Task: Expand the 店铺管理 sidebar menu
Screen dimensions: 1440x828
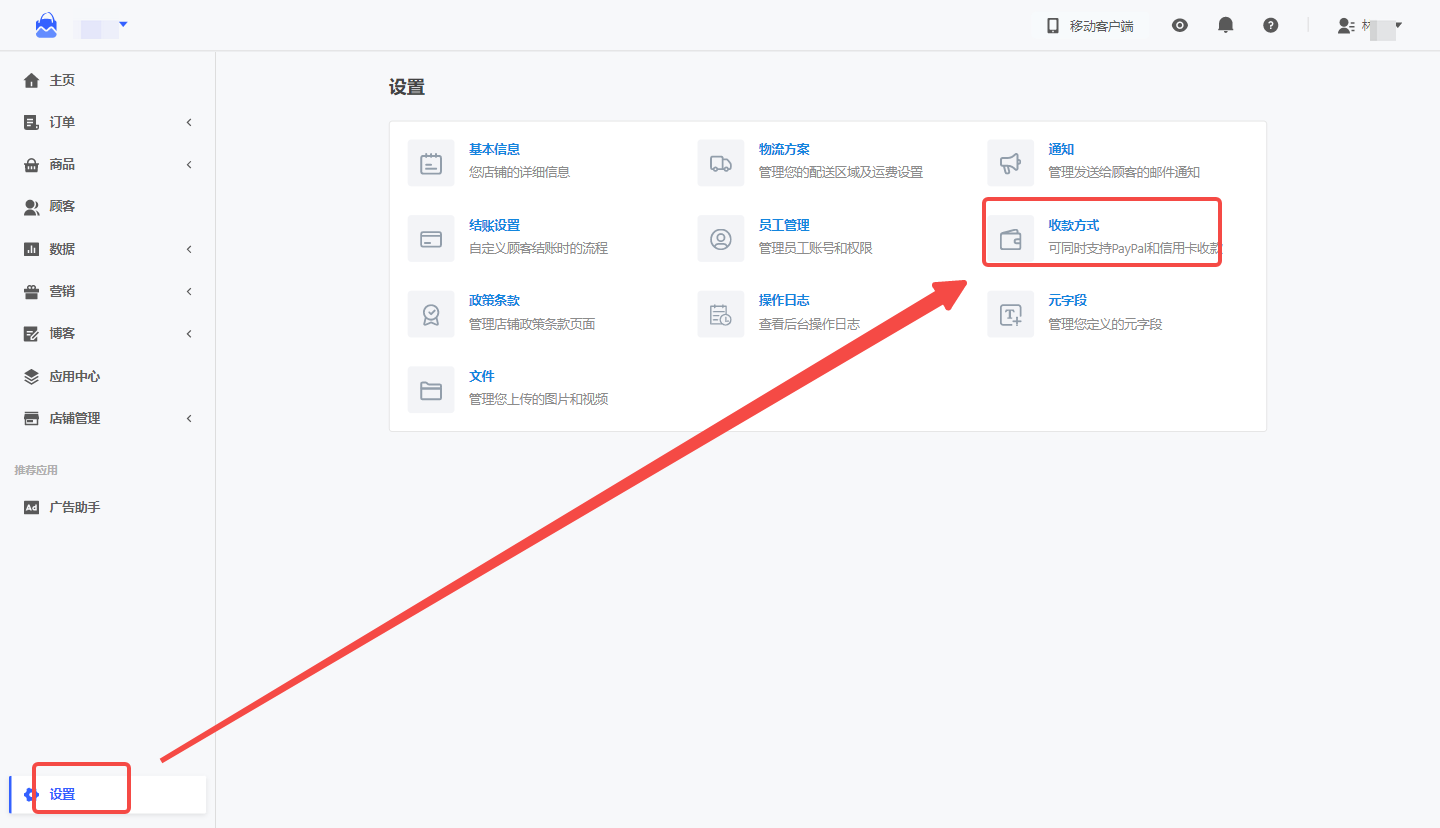Action: (107, 419)
